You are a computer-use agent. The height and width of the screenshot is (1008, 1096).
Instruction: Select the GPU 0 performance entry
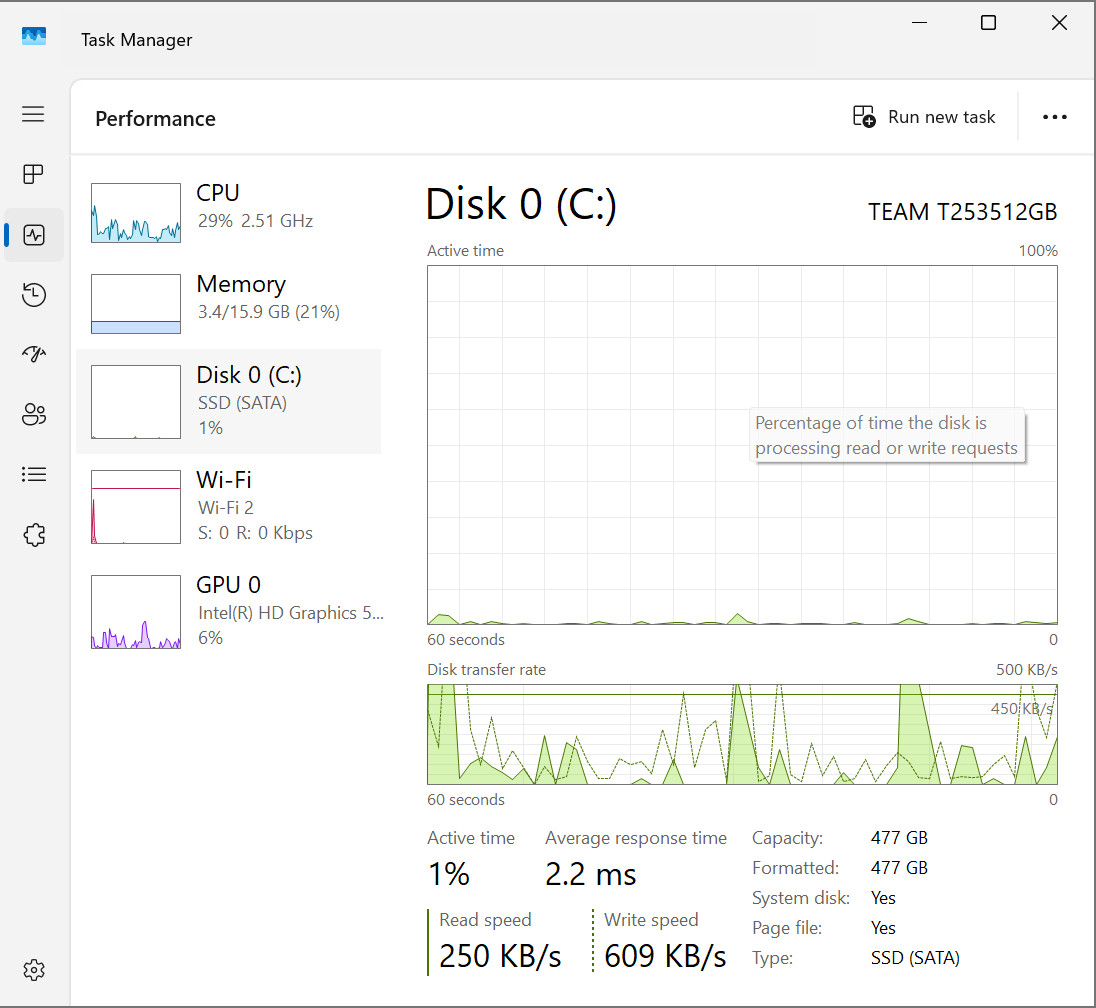[x=229, y=611]
